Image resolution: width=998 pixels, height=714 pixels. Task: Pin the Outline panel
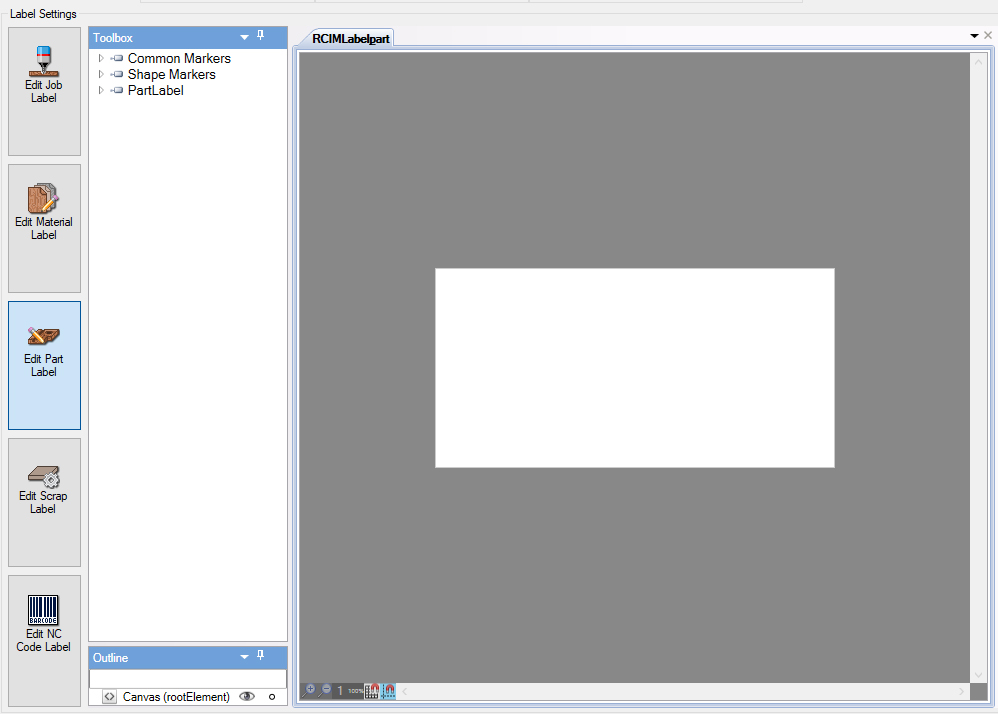point(261,657)
